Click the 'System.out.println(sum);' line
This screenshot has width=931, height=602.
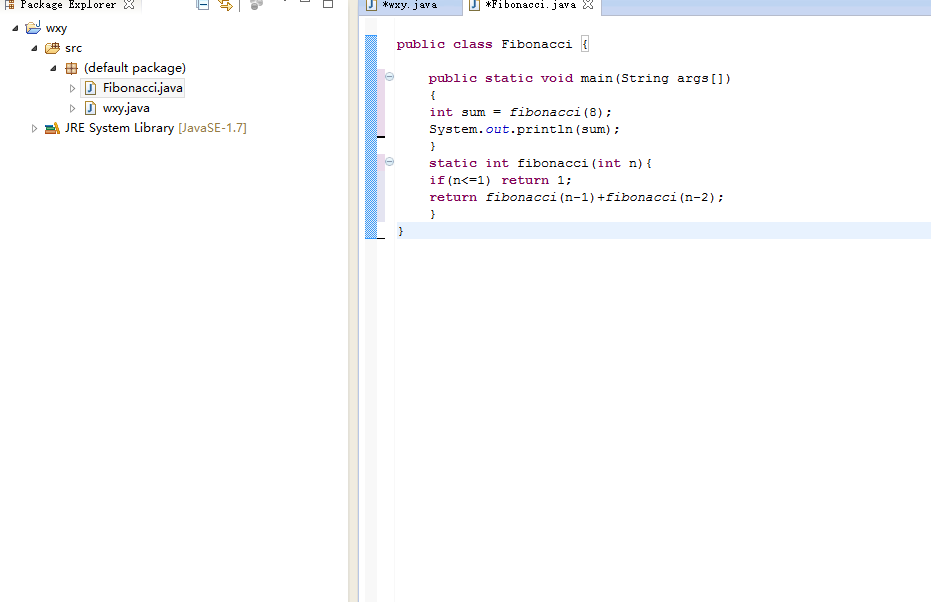pos(524,129)
